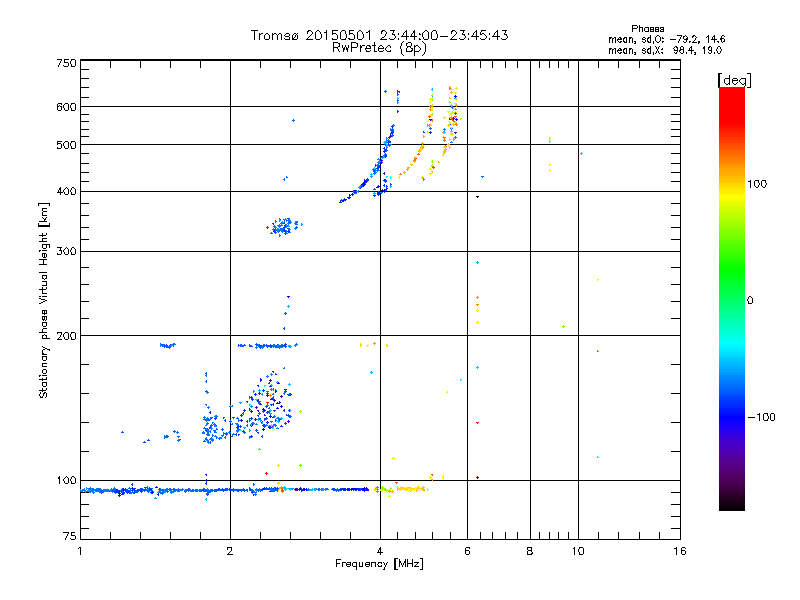The height and width of the screenshot is (600, 800).
Task: Click the x-axis '10' tick label
Action: click(578, 551)
